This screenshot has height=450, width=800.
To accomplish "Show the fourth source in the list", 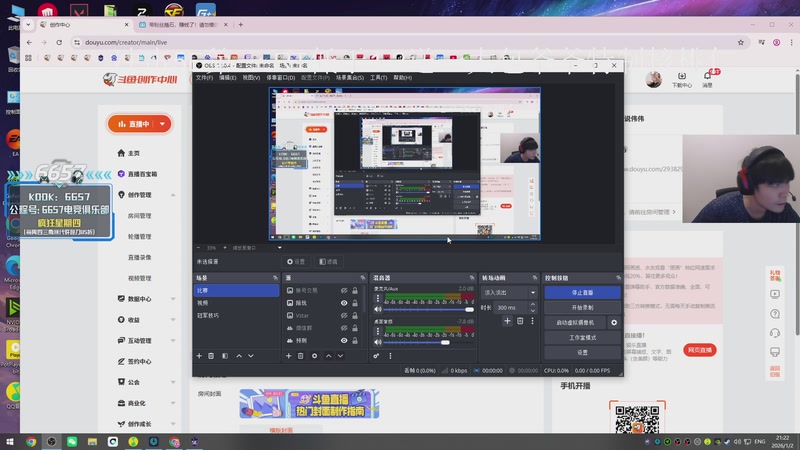I will [x=344, y=328].
